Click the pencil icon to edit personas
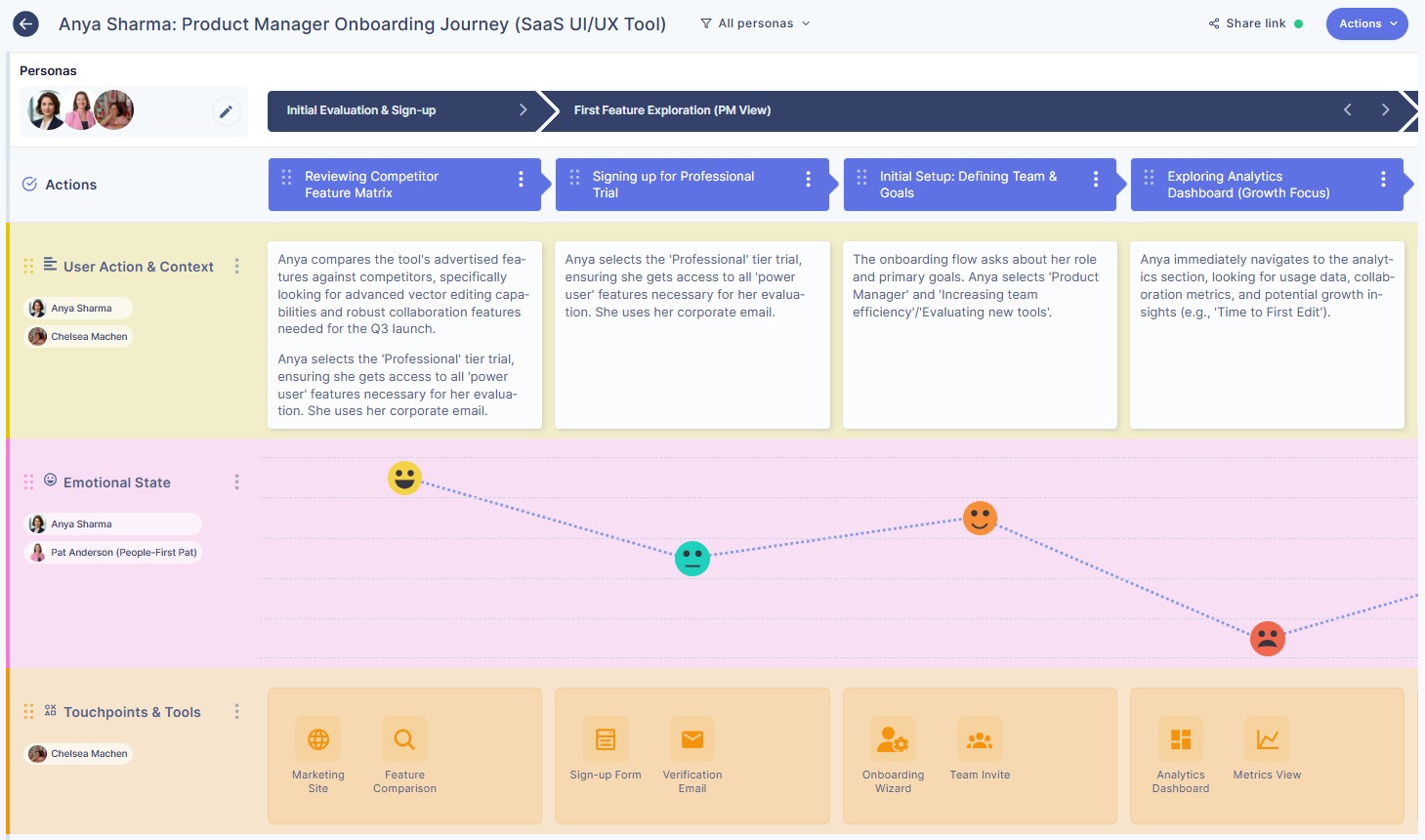This screenshot has height=840, width=1425. (227, 111)
